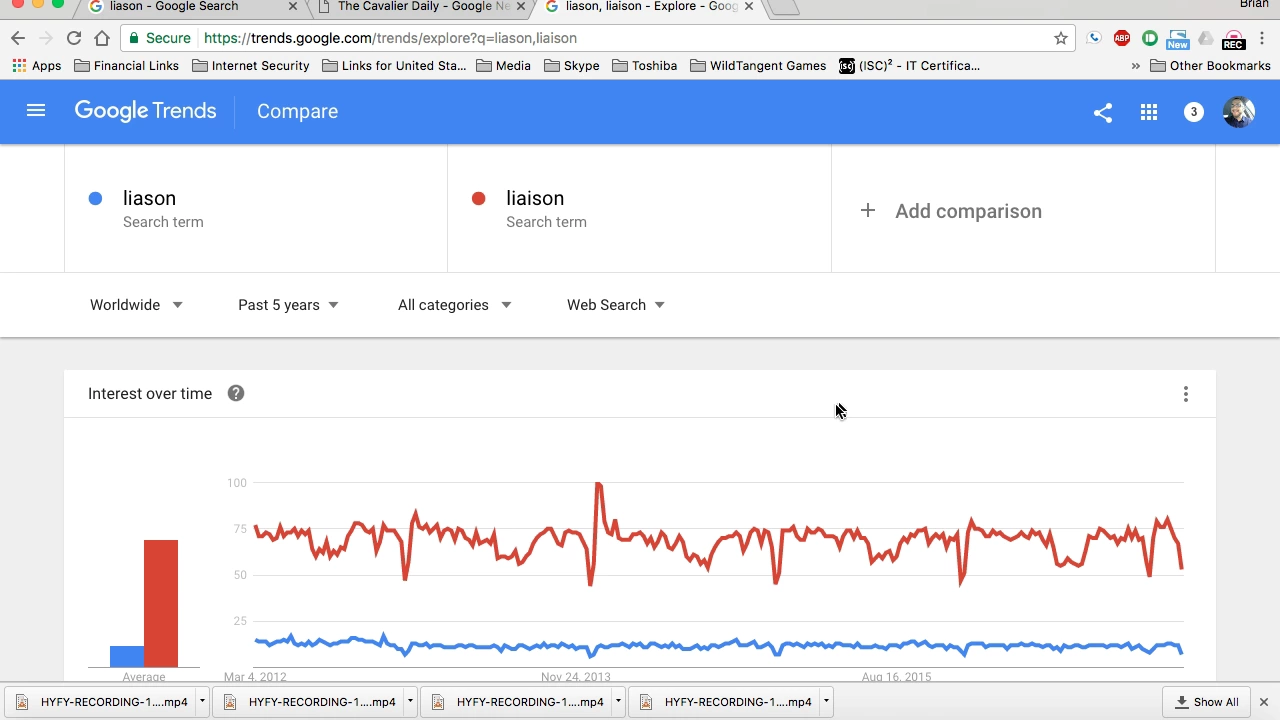Click the green Secure lock indicator
This screenshot has height=720, width=1280.
click(x=160, y=38)
